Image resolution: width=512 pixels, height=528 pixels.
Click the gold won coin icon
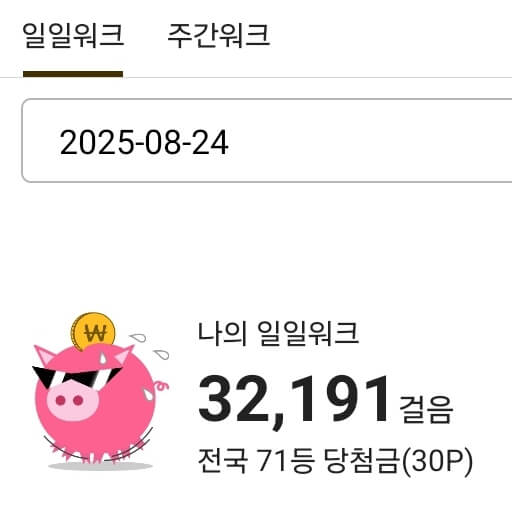pos(93,331)
